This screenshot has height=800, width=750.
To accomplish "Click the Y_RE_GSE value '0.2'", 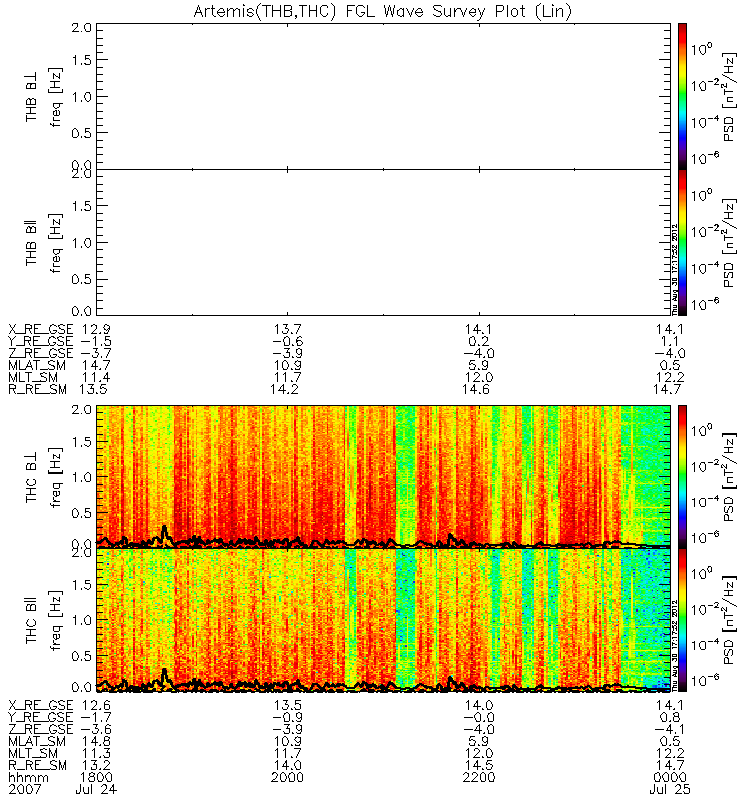I will 479,341.
